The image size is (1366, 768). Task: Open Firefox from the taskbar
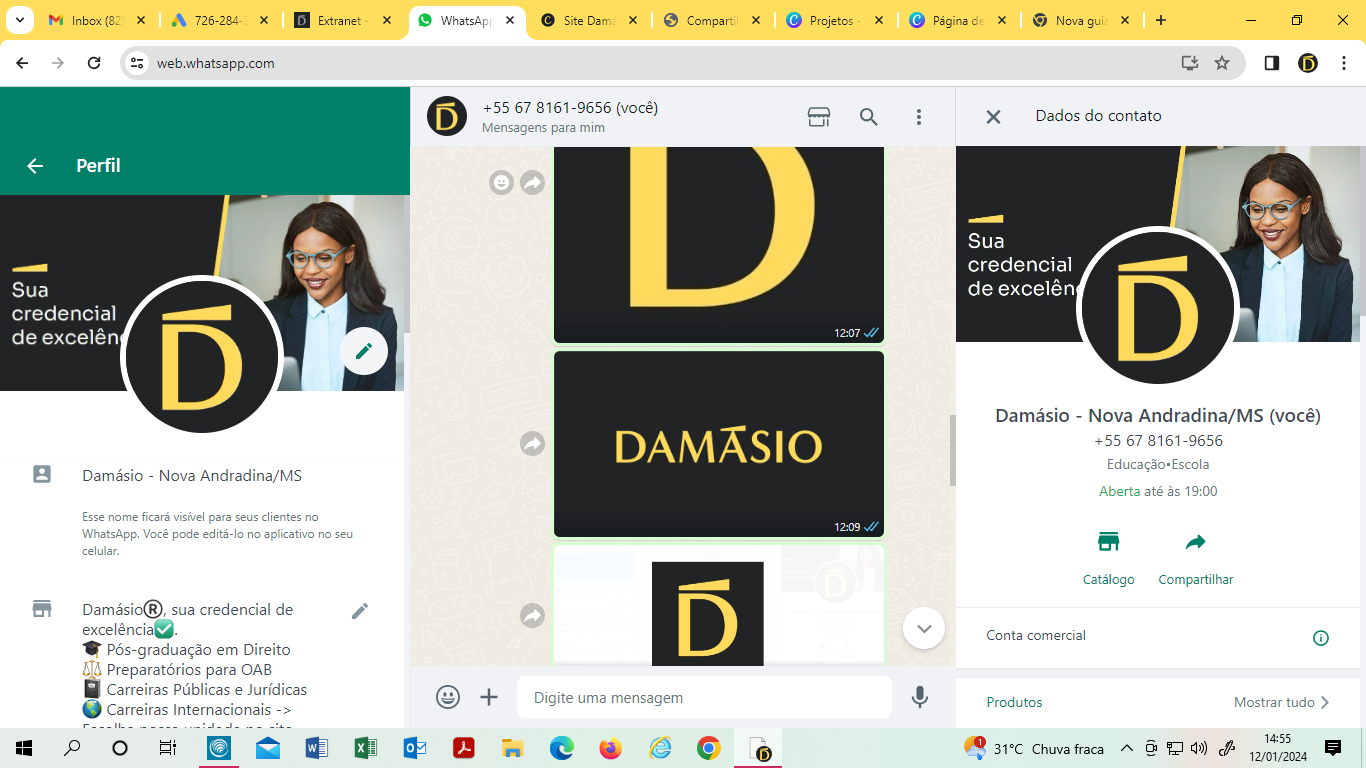click(610, 748)
